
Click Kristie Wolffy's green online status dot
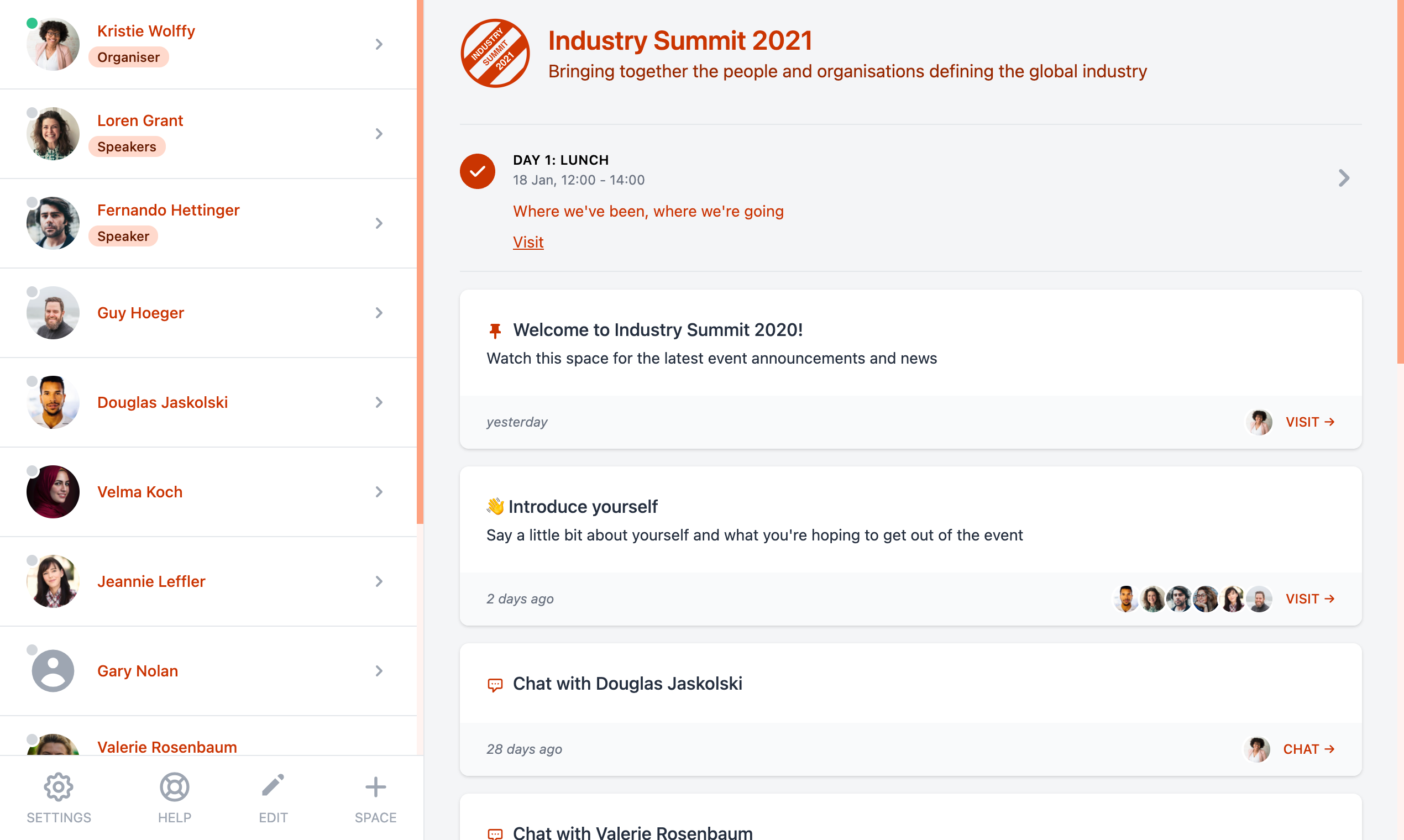pyautogui.click(x=32, y=23)
